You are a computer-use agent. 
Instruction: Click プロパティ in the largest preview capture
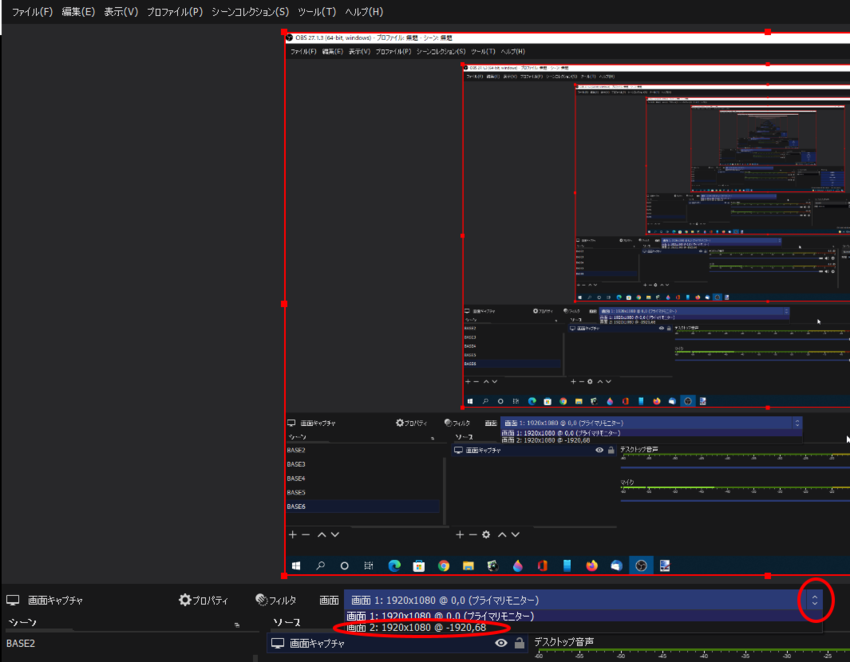pyautogui.click(x=411, y=423)
